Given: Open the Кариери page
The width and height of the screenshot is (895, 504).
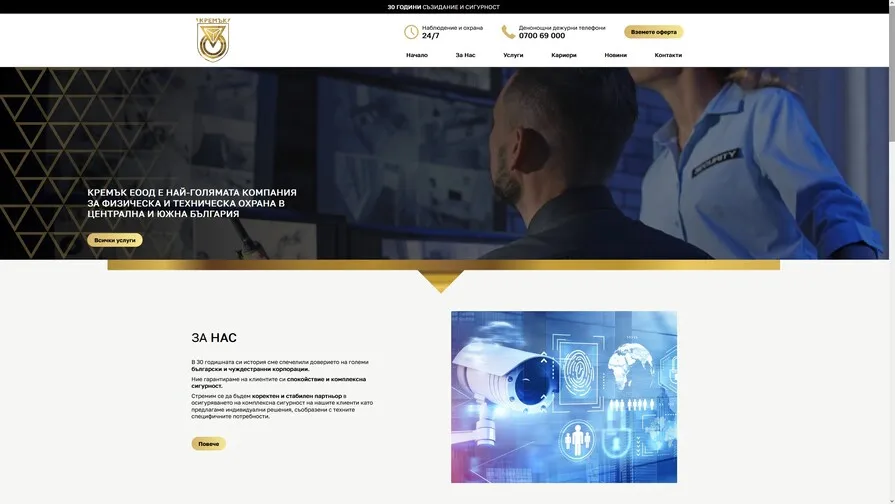Looking at the screenshot, I should (564, 55).
